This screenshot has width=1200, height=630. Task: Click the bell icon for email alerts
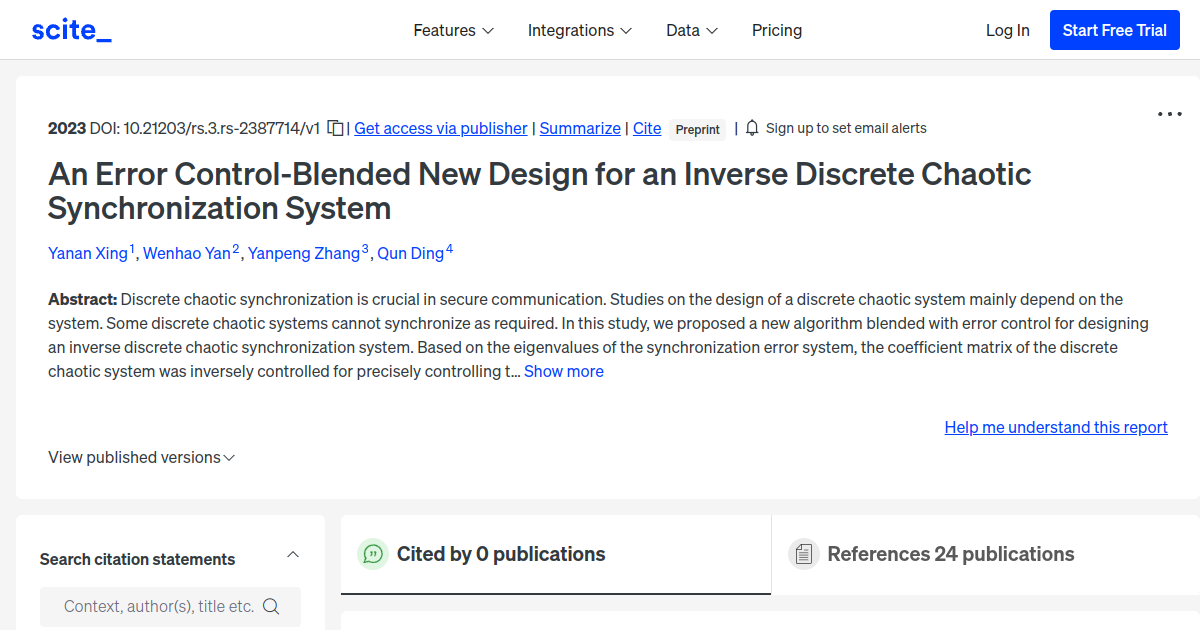point(752,128)
